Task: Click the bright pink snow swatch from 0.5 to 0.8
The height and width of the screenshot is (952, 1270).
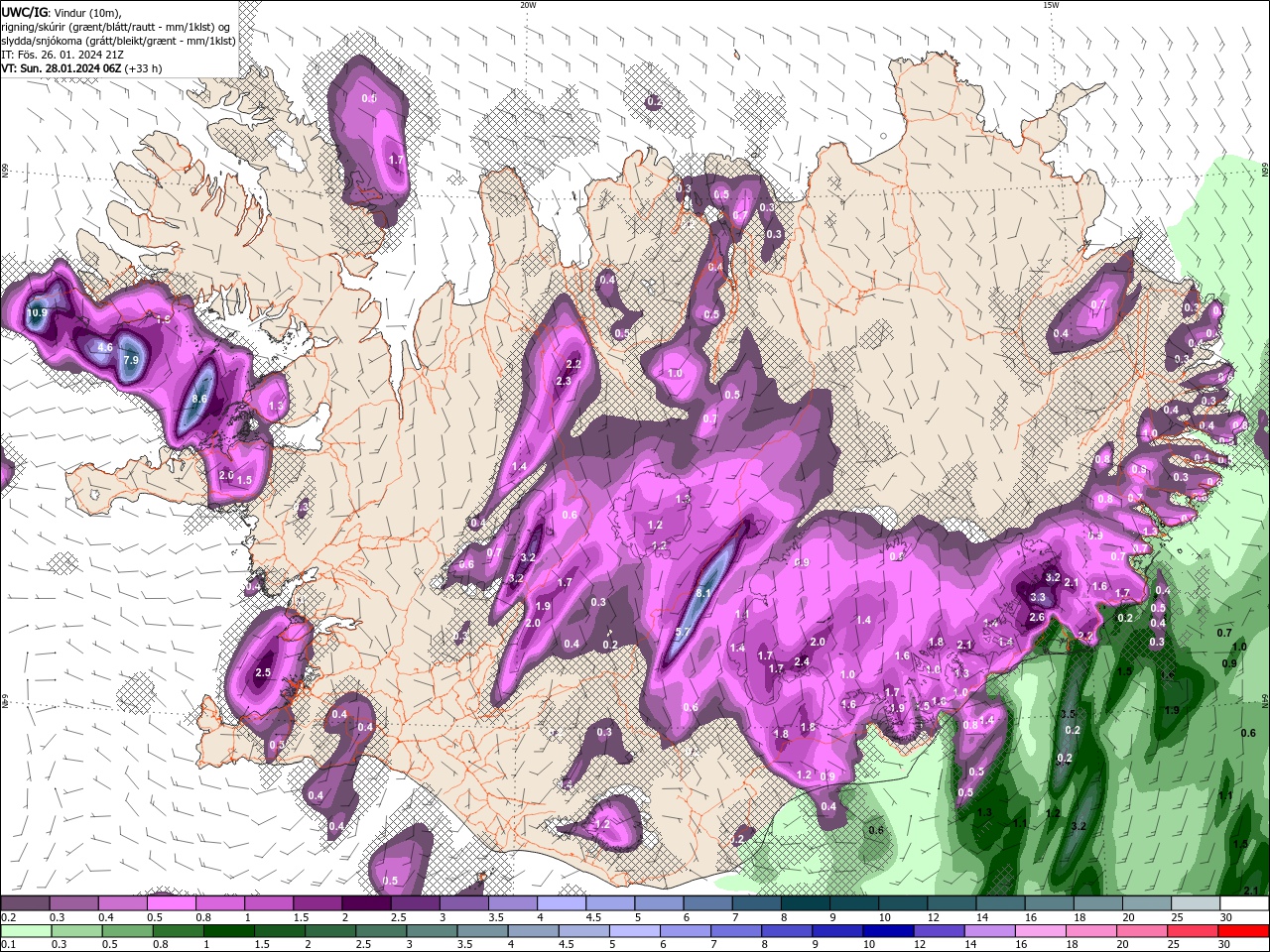Action: [172, 903]
